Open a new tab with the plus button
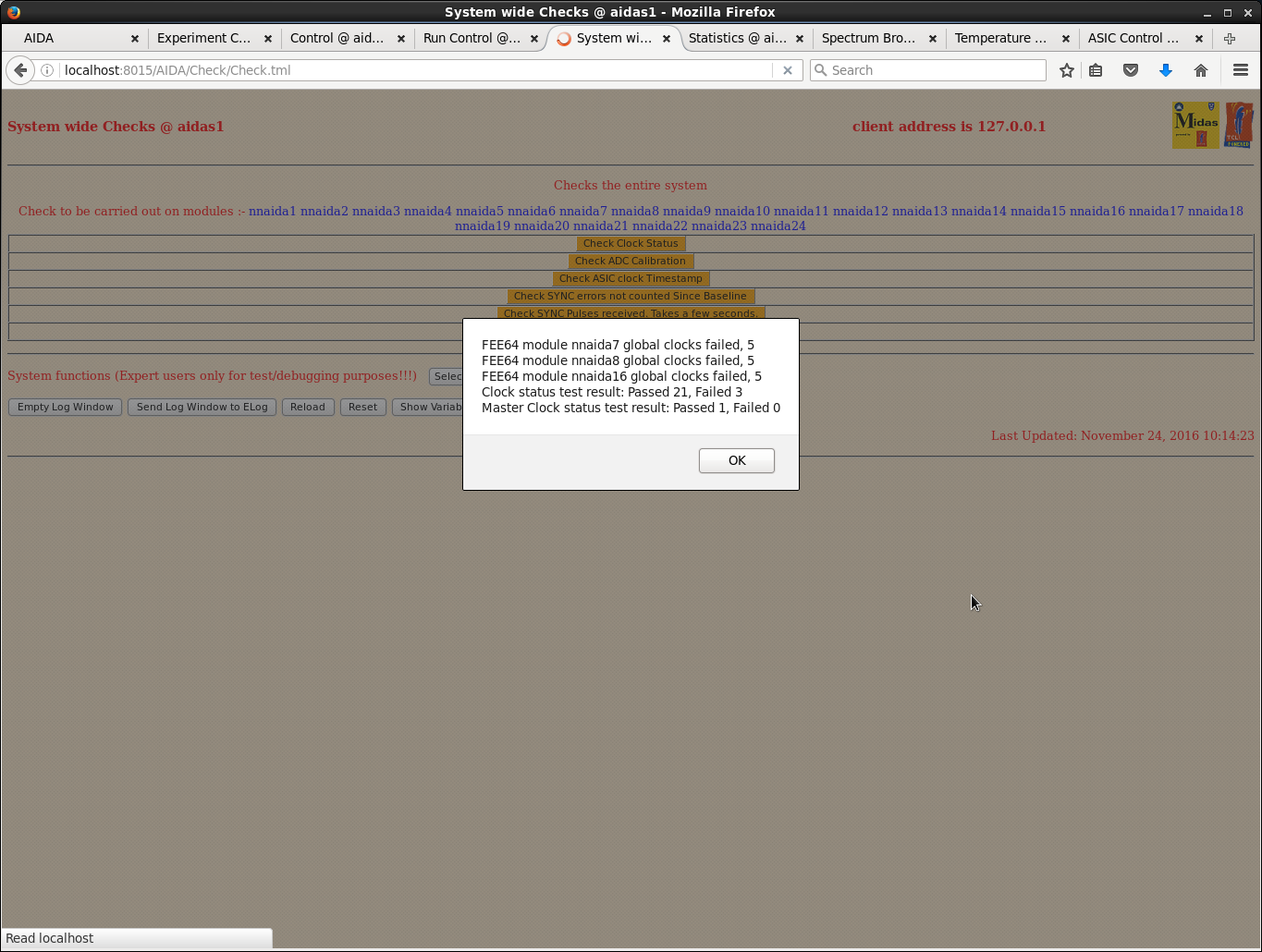 click(1230, 39)
